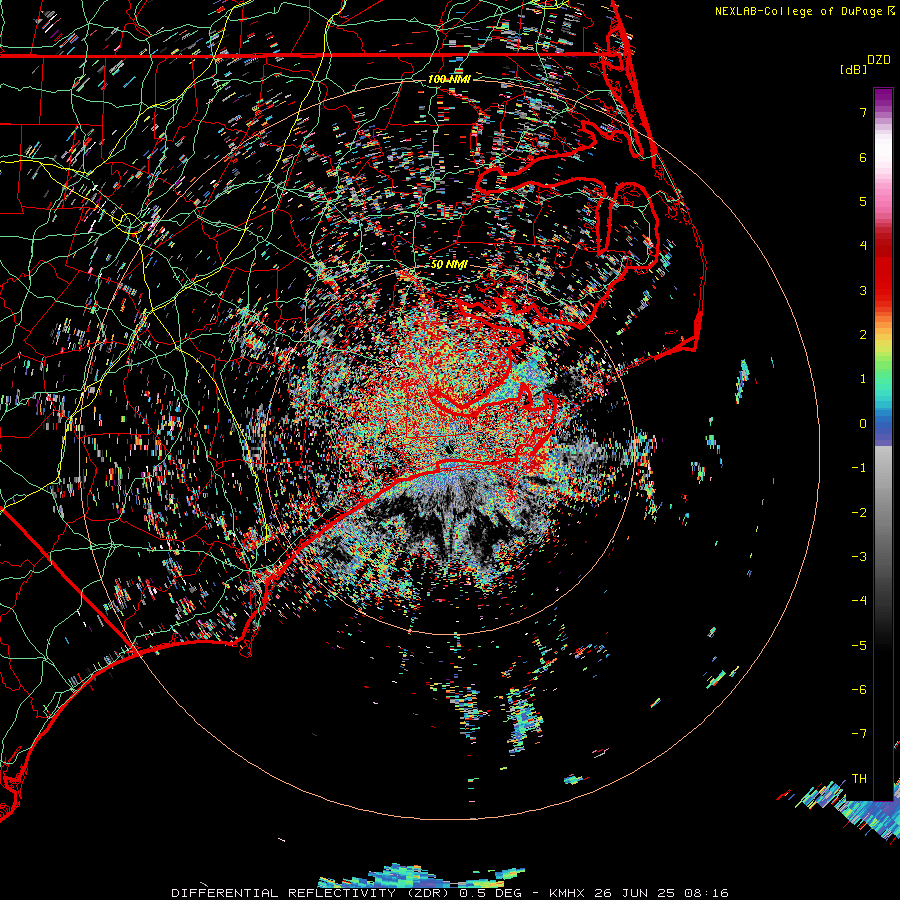Click the -6 value on the scale

[859, 690]
